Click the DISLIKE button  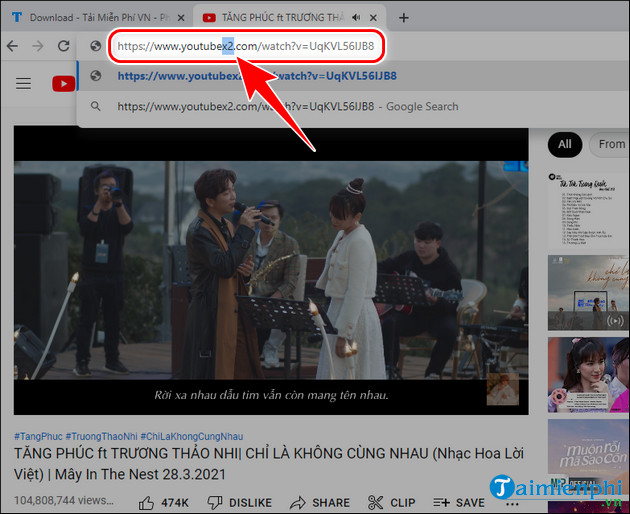[240, 502]
